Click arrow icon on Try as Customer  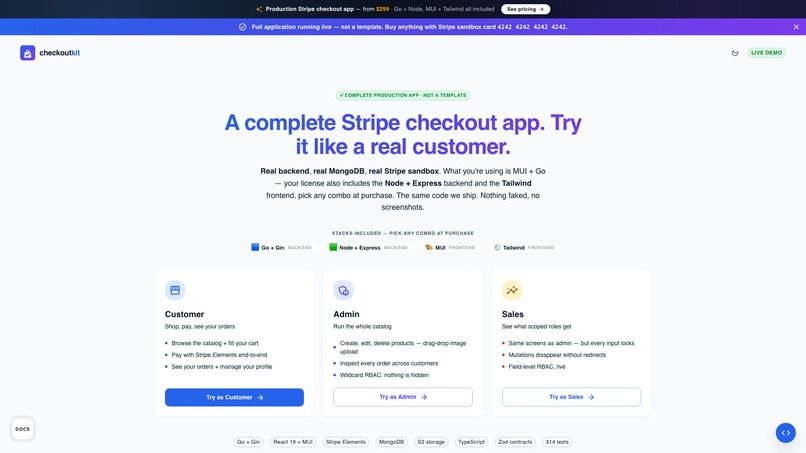tap(260, 397)
